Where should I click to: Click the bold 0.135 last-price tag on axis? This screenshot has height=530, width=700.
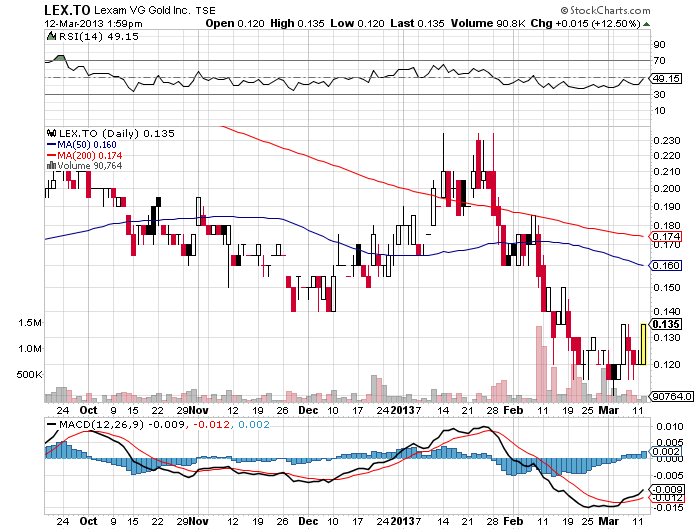point(666,324)
